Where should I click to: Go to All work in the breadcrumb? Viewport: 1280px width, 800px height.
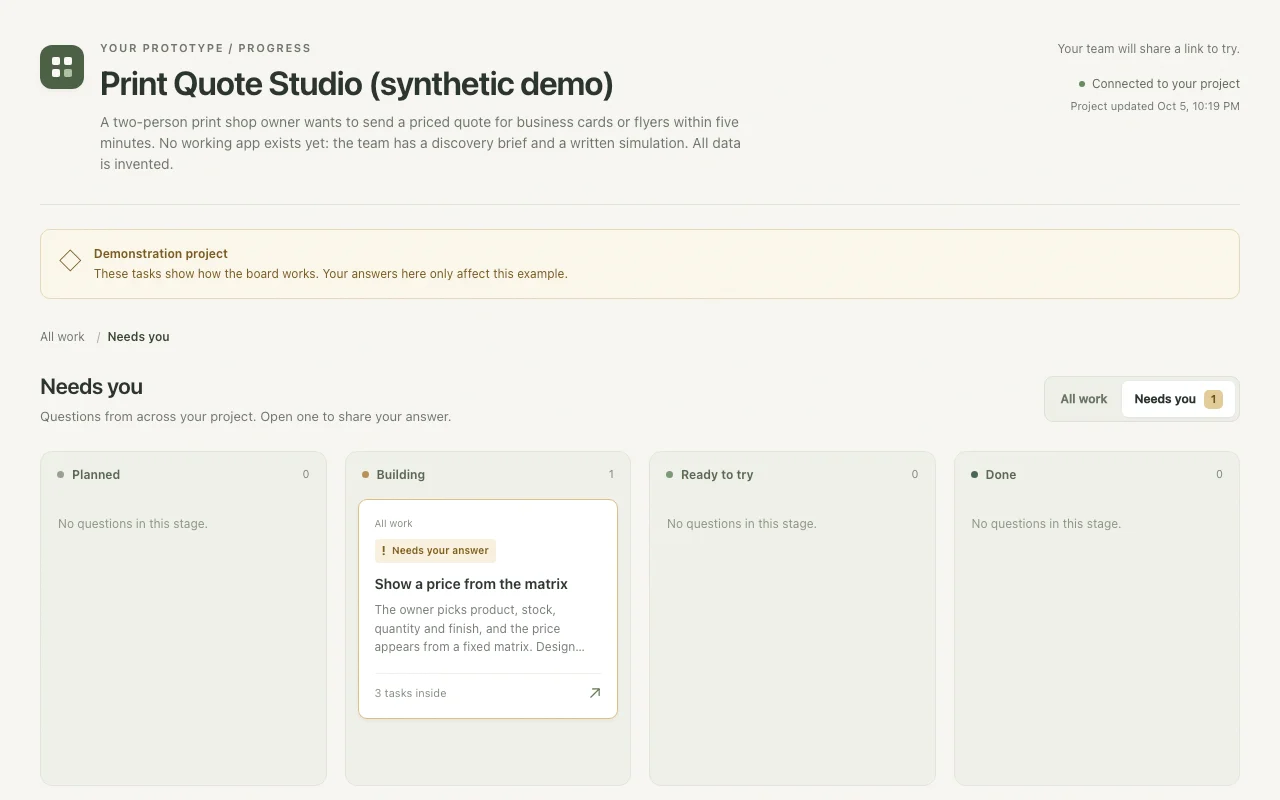point(62,337)
